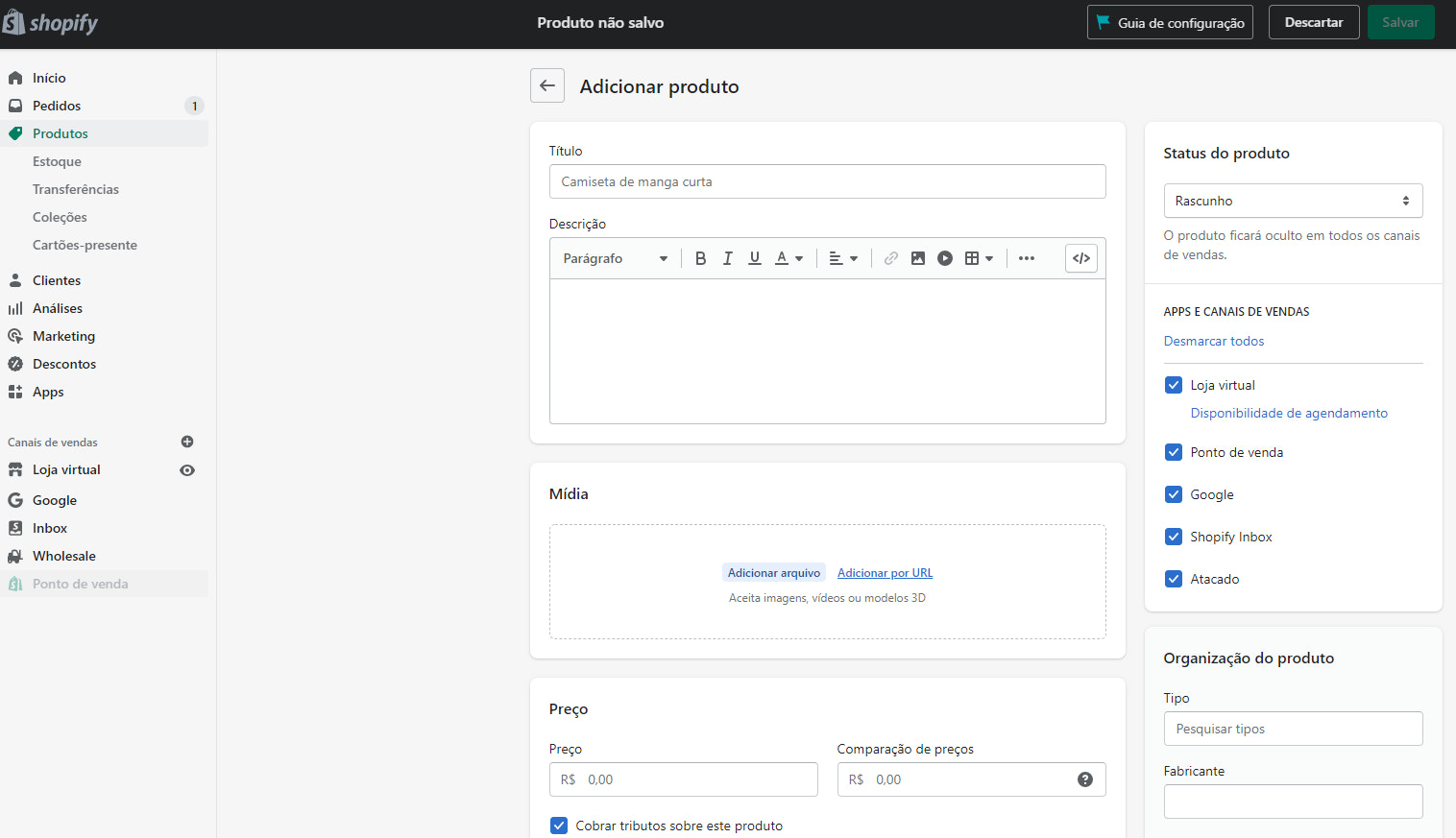Open the text alignment dropdown
The width and height of the screenshot is (1456, 838).
(x=842, y=257)
